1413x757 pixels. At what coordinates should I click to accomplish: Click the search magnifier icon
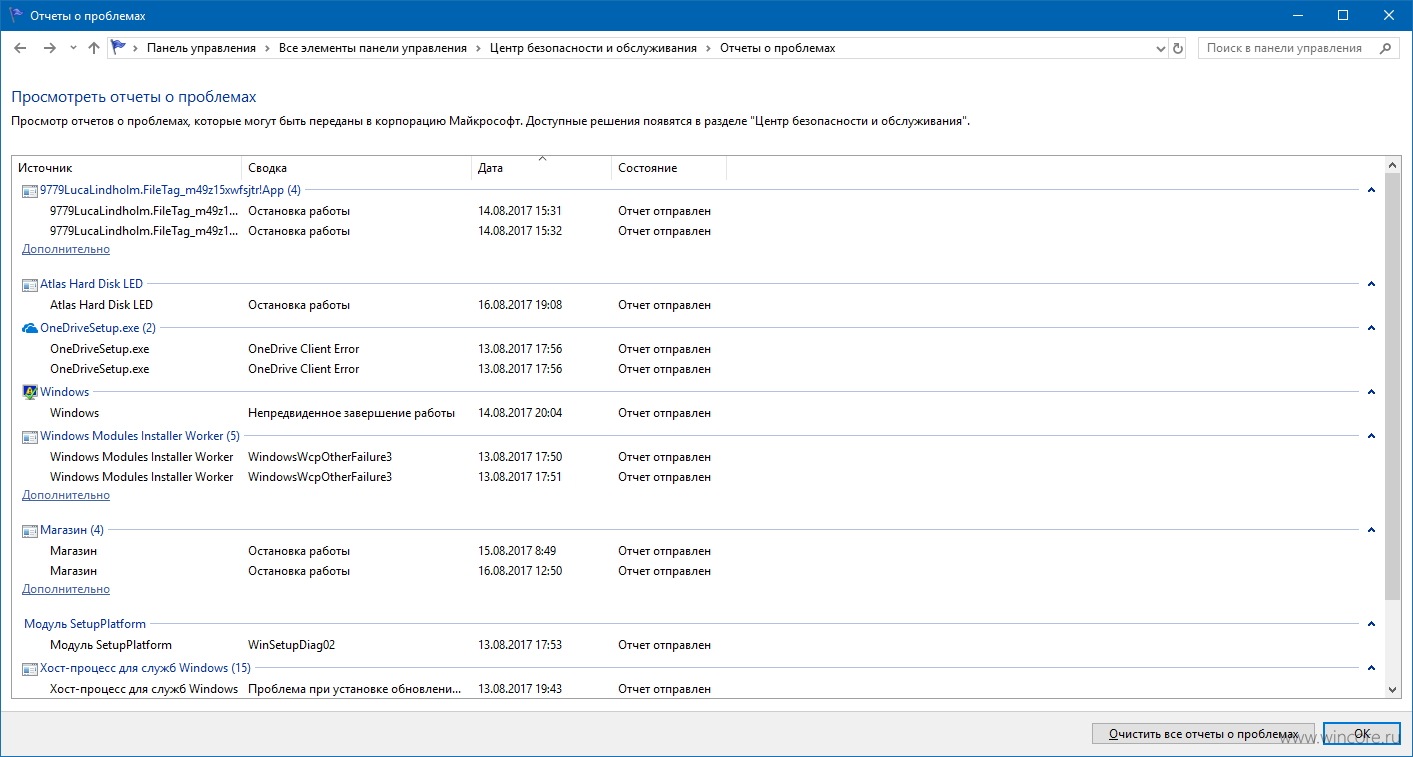pos(1386,48)
